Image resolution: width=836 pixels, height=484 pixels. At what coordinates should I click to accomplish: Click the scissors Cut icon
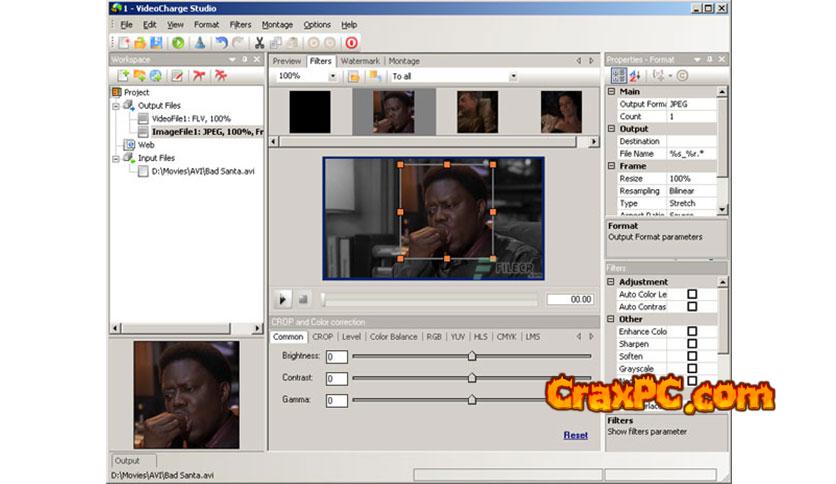(259, 43)
